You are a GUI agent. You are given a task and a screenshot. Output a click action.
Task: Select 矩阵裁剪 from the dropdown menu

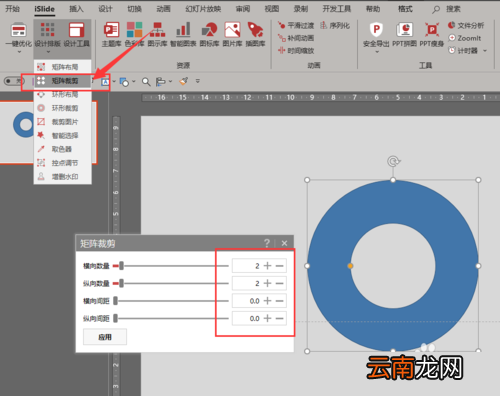(63, 81)
